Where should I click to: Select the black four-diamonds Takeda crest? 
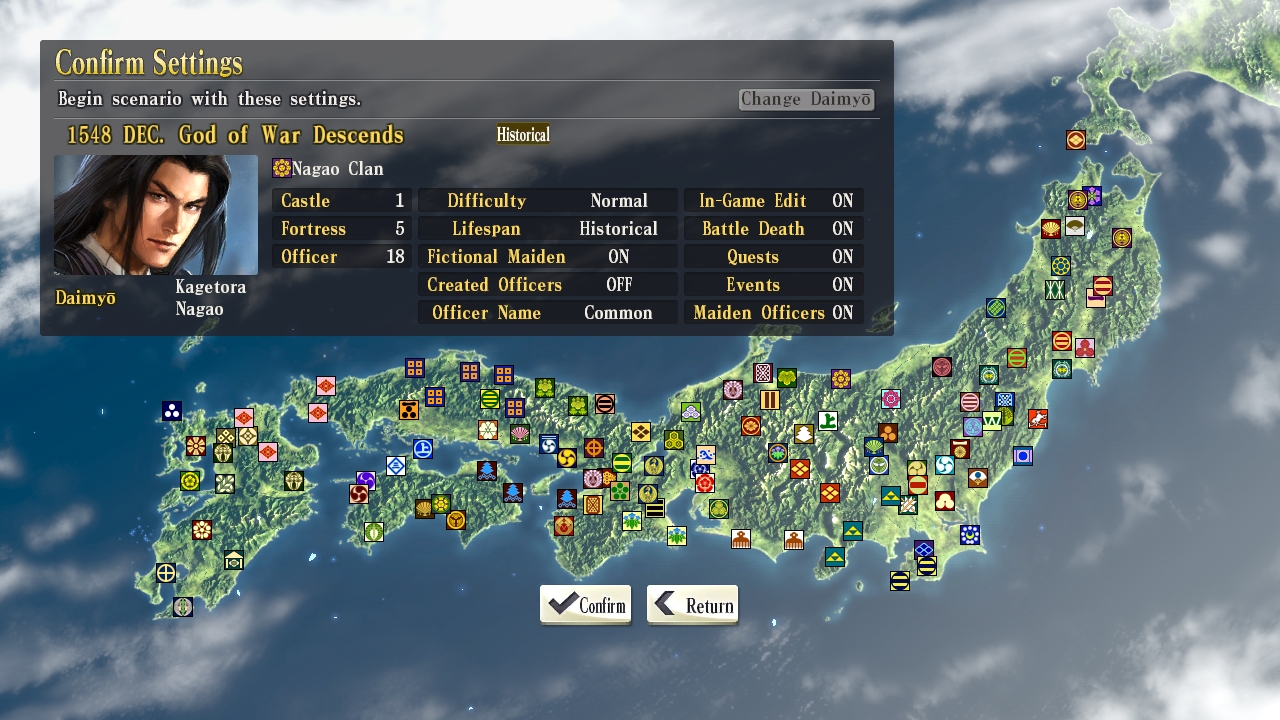640,431
